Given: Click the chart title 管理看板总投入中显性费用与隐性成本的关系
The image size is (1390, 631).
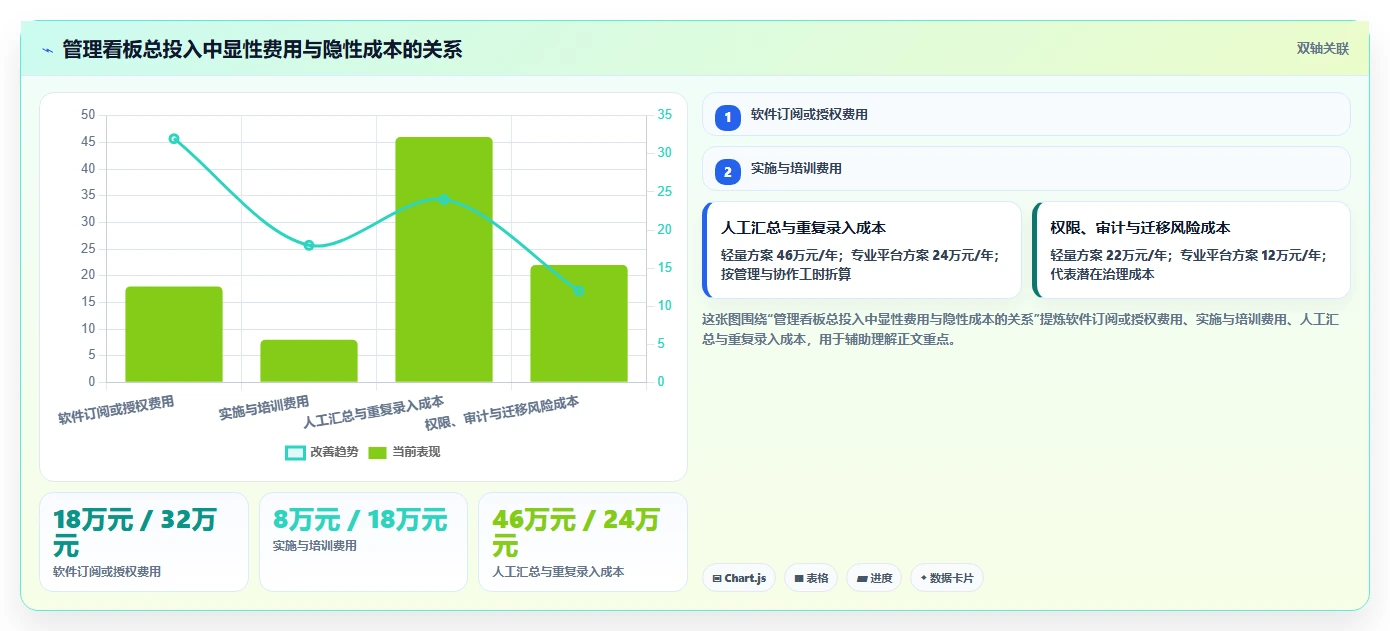Looking at the screenshot, I should [262, 49].
